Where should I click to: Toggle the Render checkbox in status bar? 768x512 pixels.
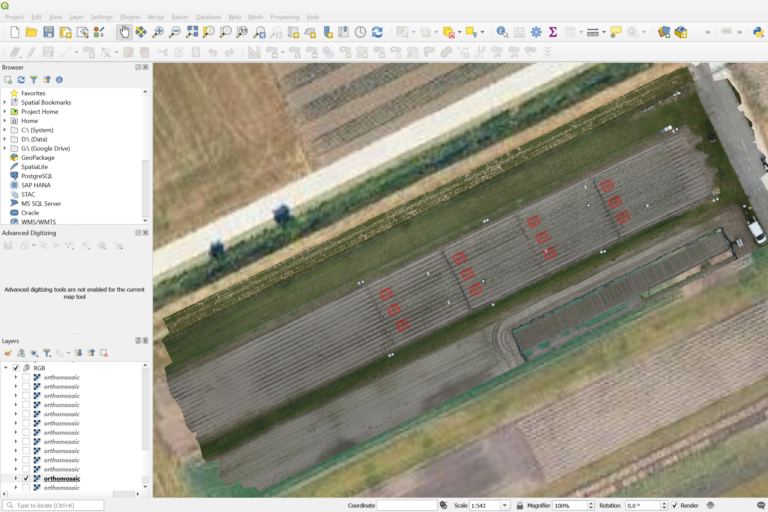tap(675, 506)
